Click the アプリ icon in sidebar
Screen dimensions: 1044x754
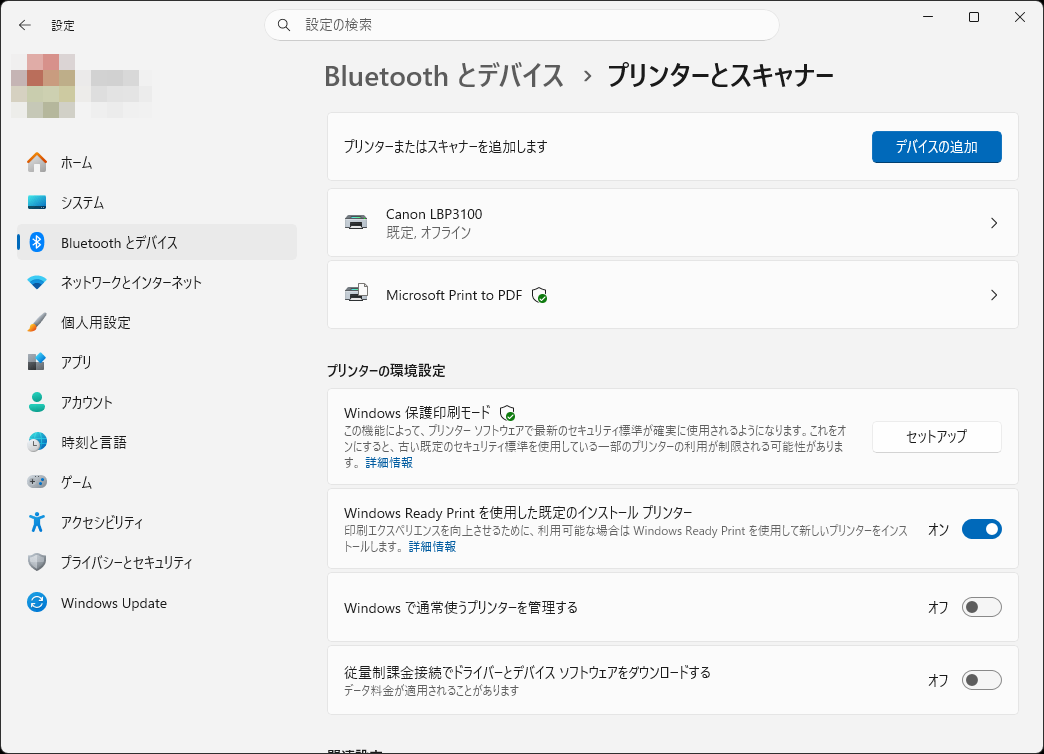tap(37, 362)
